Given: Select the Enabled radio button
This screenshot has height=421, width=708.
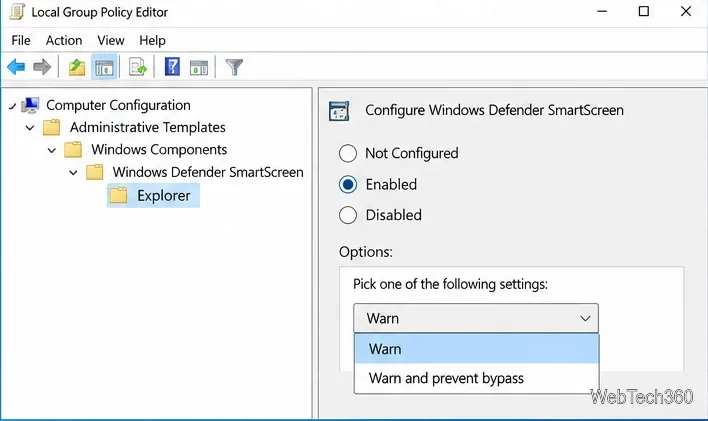Looking at the screenshot, I should [x=348, y=184].
